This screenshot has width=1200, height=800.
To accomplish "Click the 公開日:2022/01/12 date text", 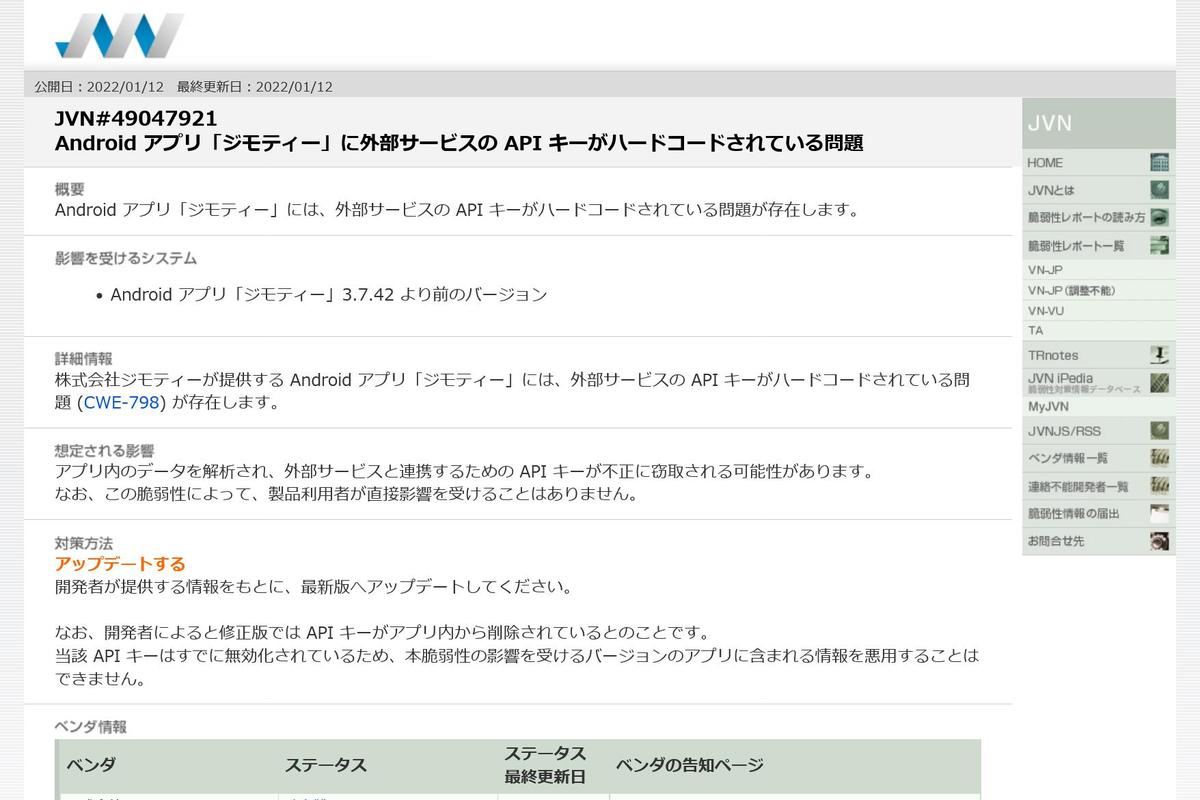I will [x=99, y=87].
